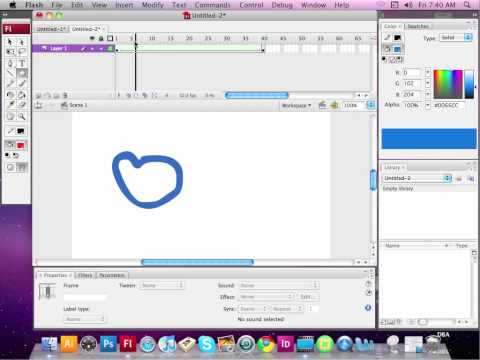The width and height of the screenshot is (480, 360).
Task: Select the Subselection tool
Action: click(22, 42)
